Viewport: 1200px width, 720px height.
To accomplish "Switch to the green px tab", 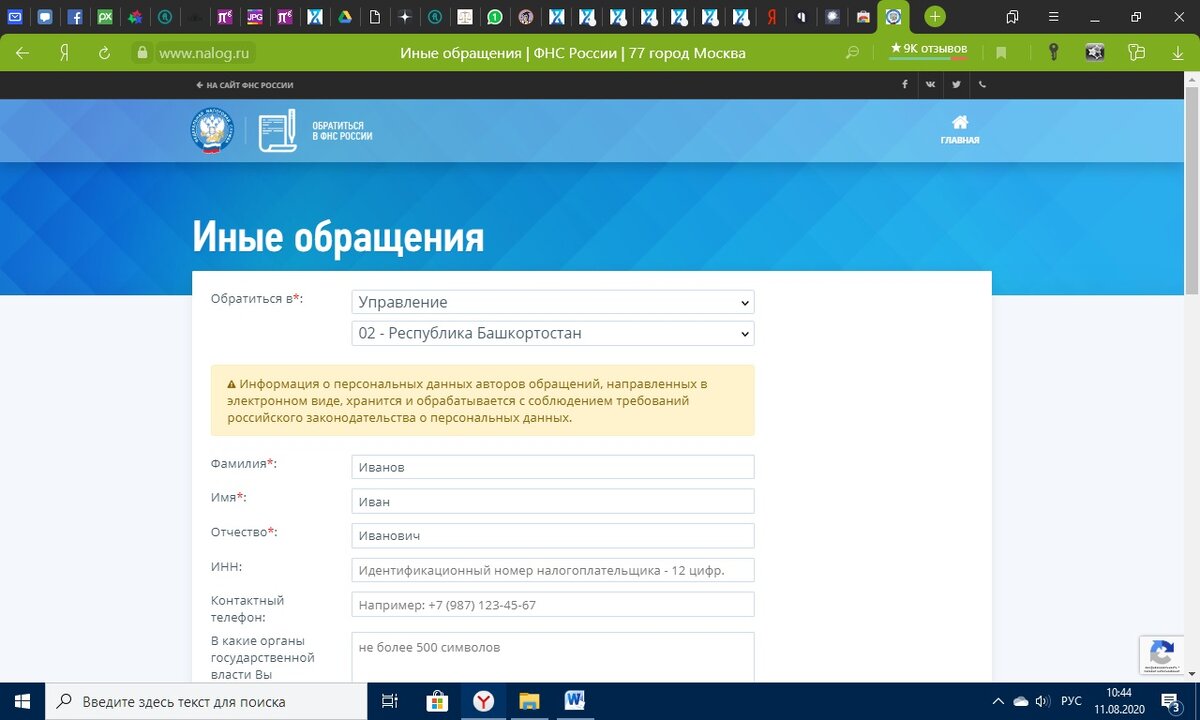I will 105,17.
